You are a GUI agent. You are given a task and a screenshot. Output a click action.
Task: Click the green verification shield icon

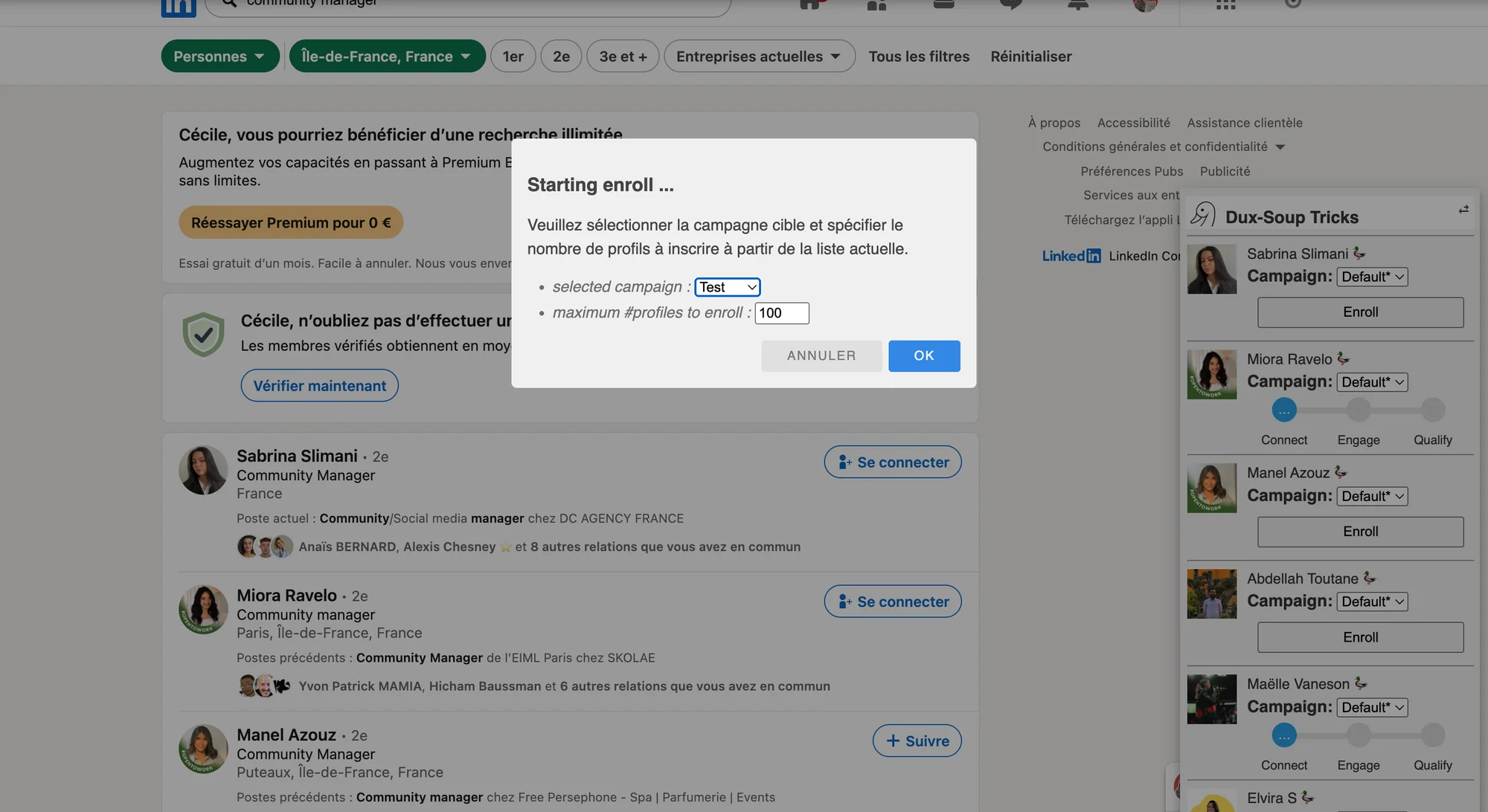point(203,334)
